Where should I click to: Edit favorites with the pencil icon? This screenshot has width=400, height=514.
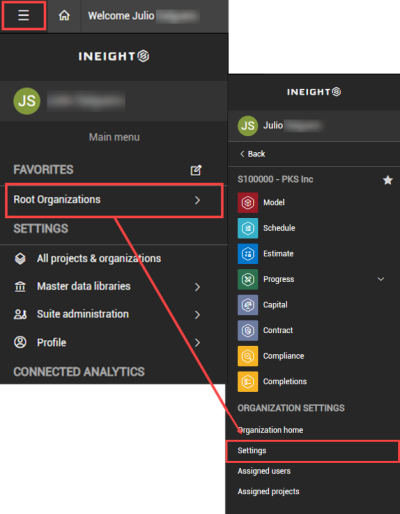(x=196, y=170)
